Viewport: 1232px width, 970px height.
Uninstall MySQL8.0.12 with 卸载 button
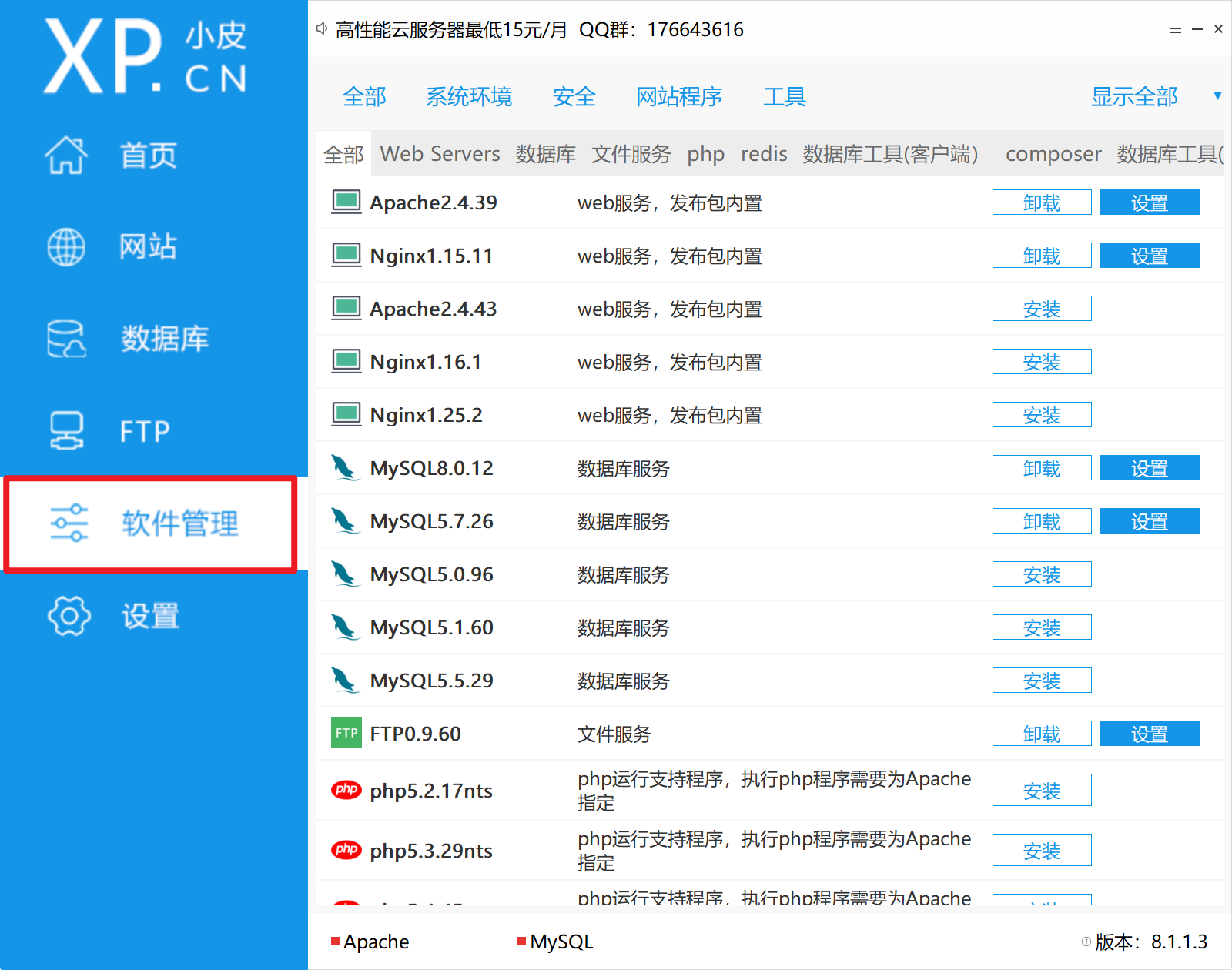pyautogui.click(x=1042, y=468)
